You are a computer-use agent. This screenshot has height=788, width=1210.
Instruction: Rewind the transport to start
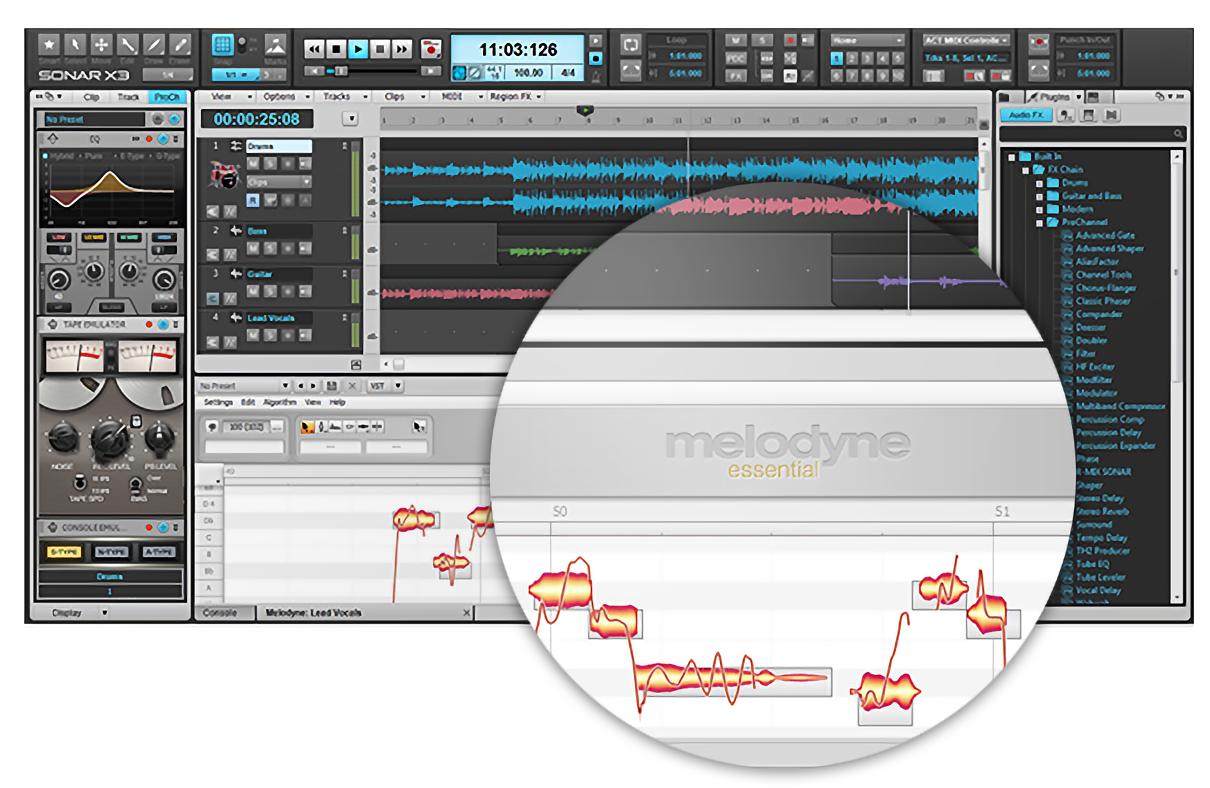pos(314,48)
